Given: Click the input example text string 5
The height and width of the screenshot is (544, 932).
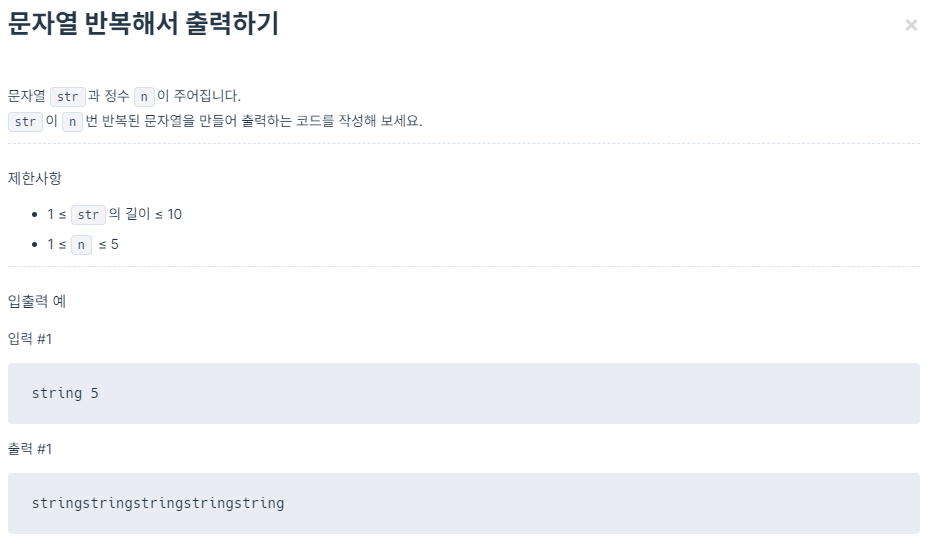Looking at the screenshot, I should point(65,394).
